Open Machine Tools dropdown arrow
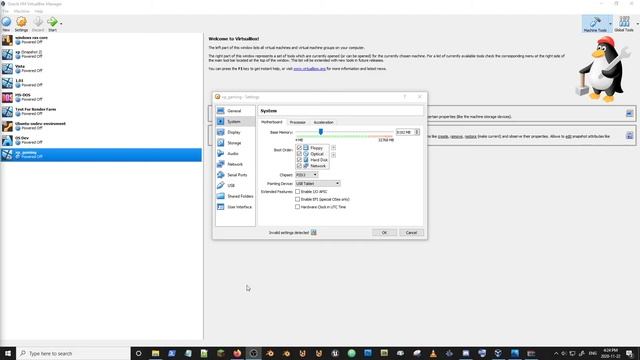 [610, 24]
